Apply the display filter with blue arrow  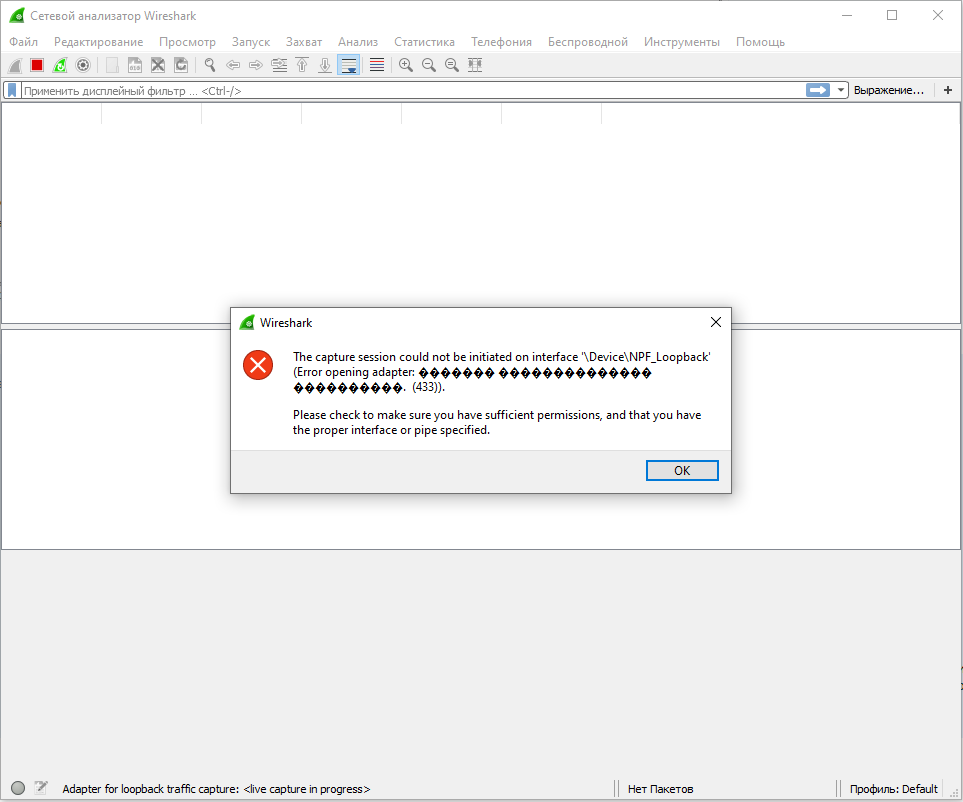[817, 90]
